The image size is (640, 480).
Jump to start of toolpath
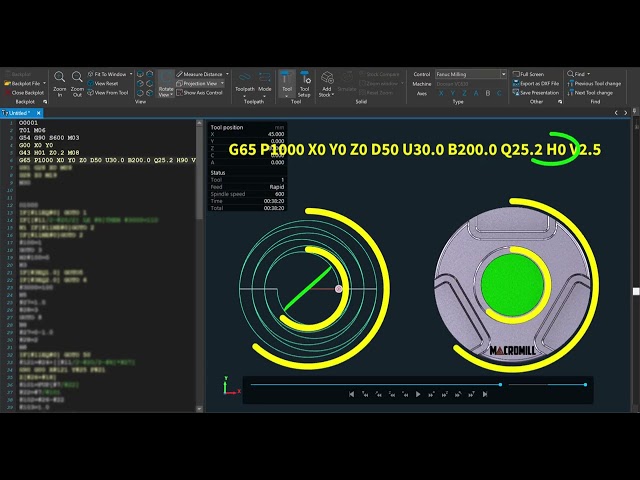click(x=351, y=394)
